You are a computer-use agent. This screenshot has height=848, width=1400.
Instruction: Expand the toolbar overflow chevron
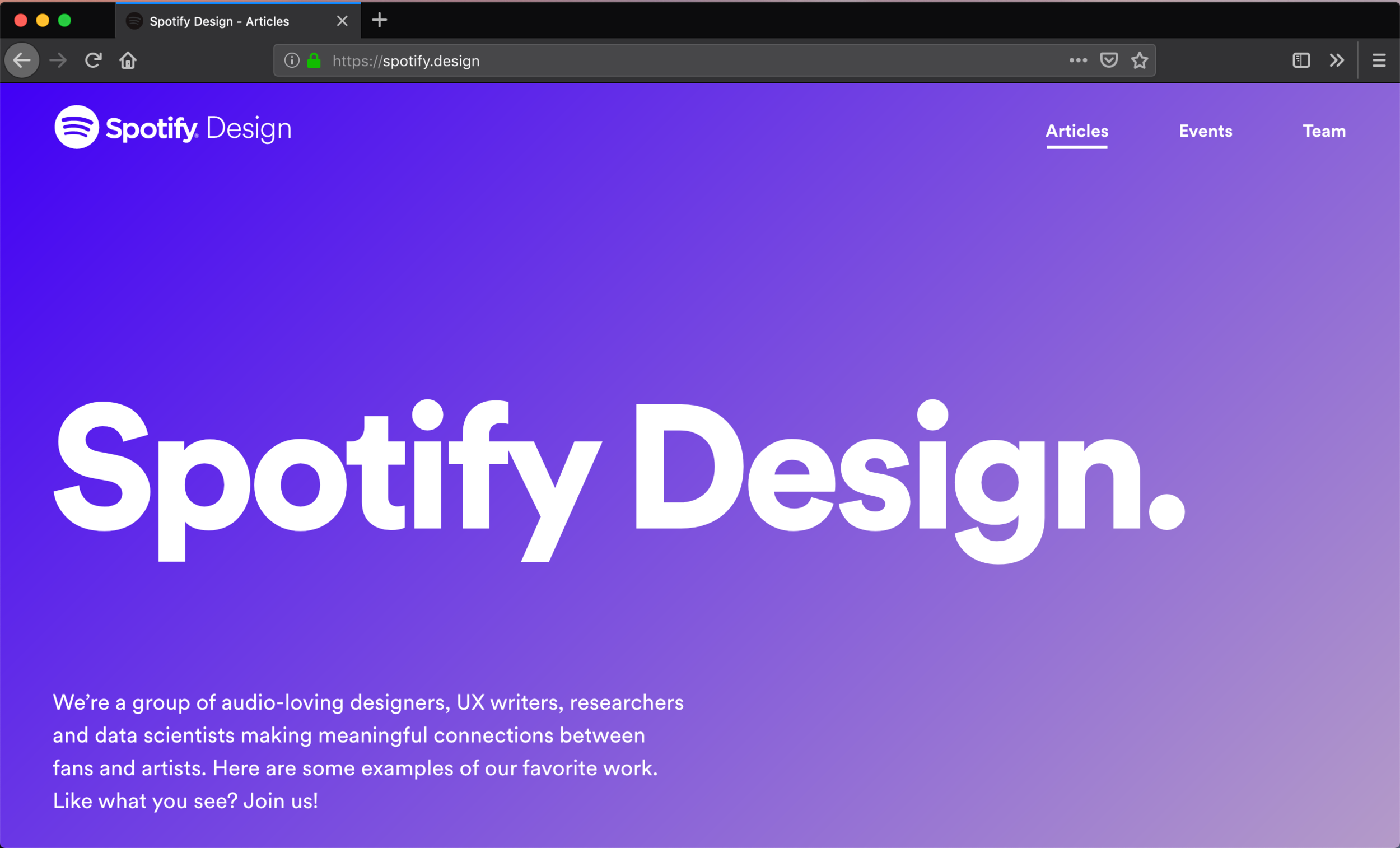(1336, 60)
